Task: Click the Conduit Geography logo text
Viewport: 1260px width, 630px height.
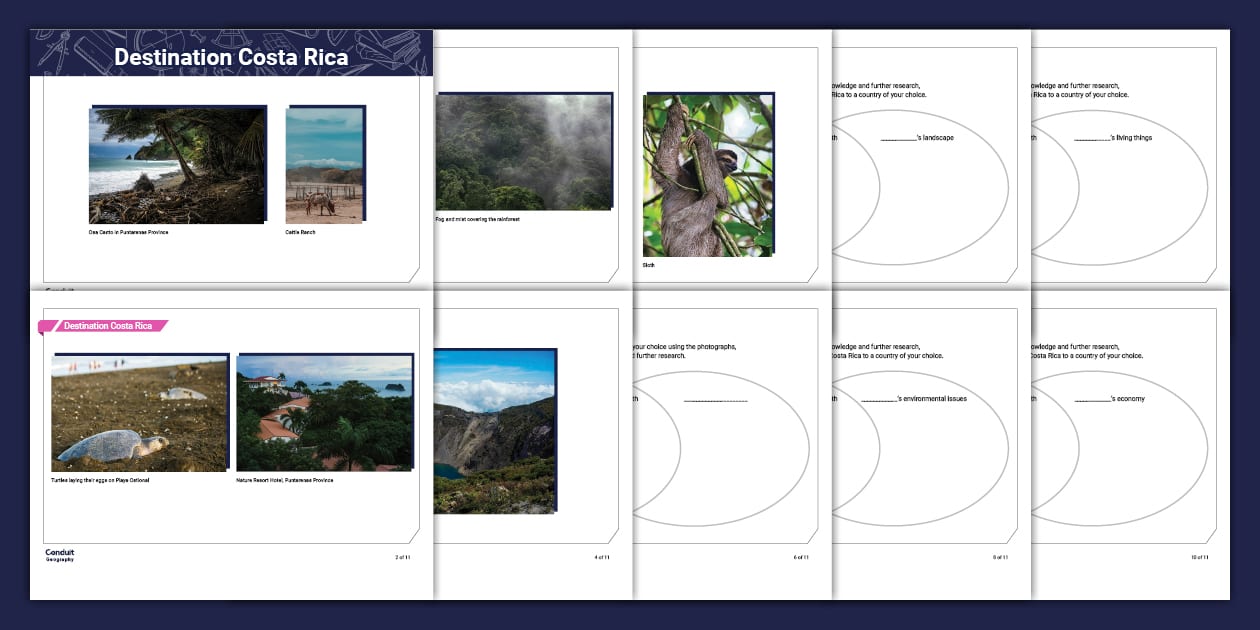Action: pos(58,555)
